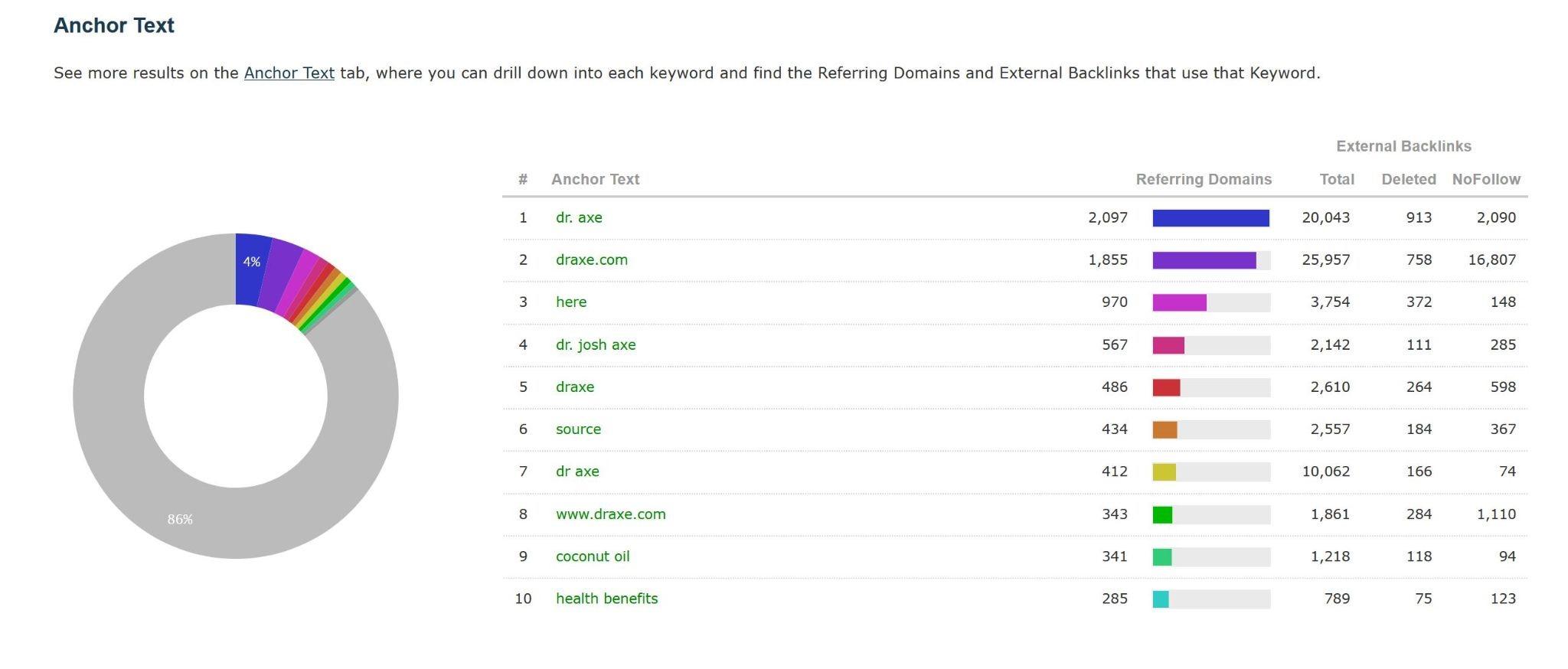Click the yellow bar for row 7
This screenshot has height=669, width=1568.
pos(1164,472)
